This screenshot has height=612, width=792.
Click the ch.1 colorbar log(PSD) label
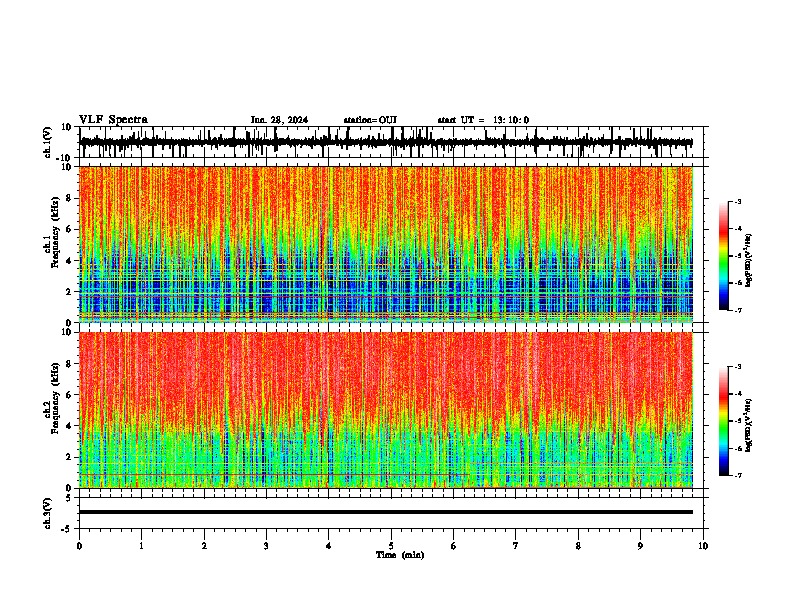pyautogui.click(x=748, y=261)
